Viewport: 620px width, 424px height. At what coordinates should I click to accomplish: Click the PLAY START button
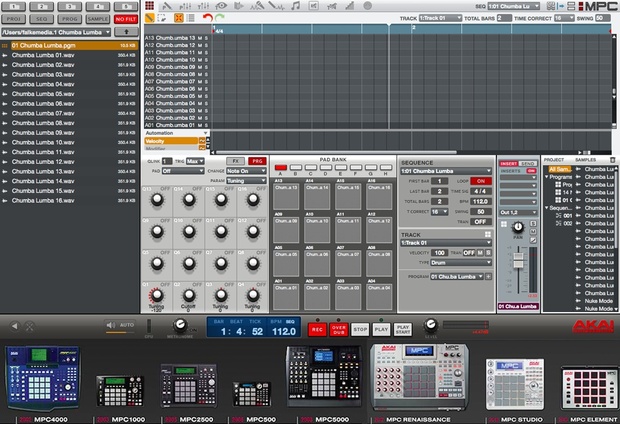(x=403, y=329)
